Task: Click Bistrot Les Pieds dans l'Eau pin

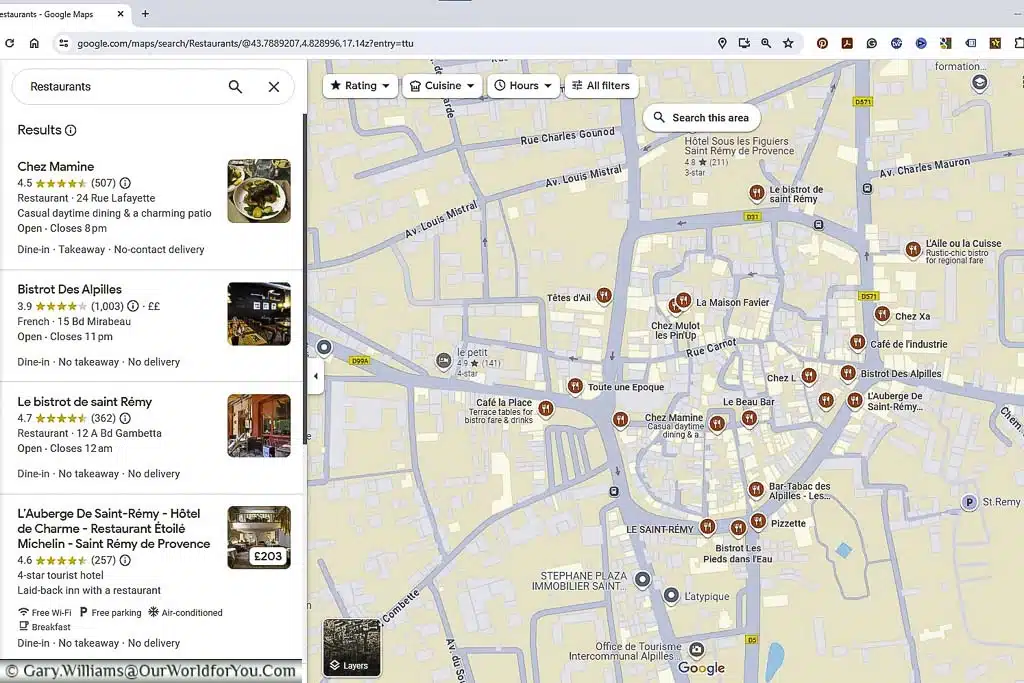Action: tap(738, 528)
